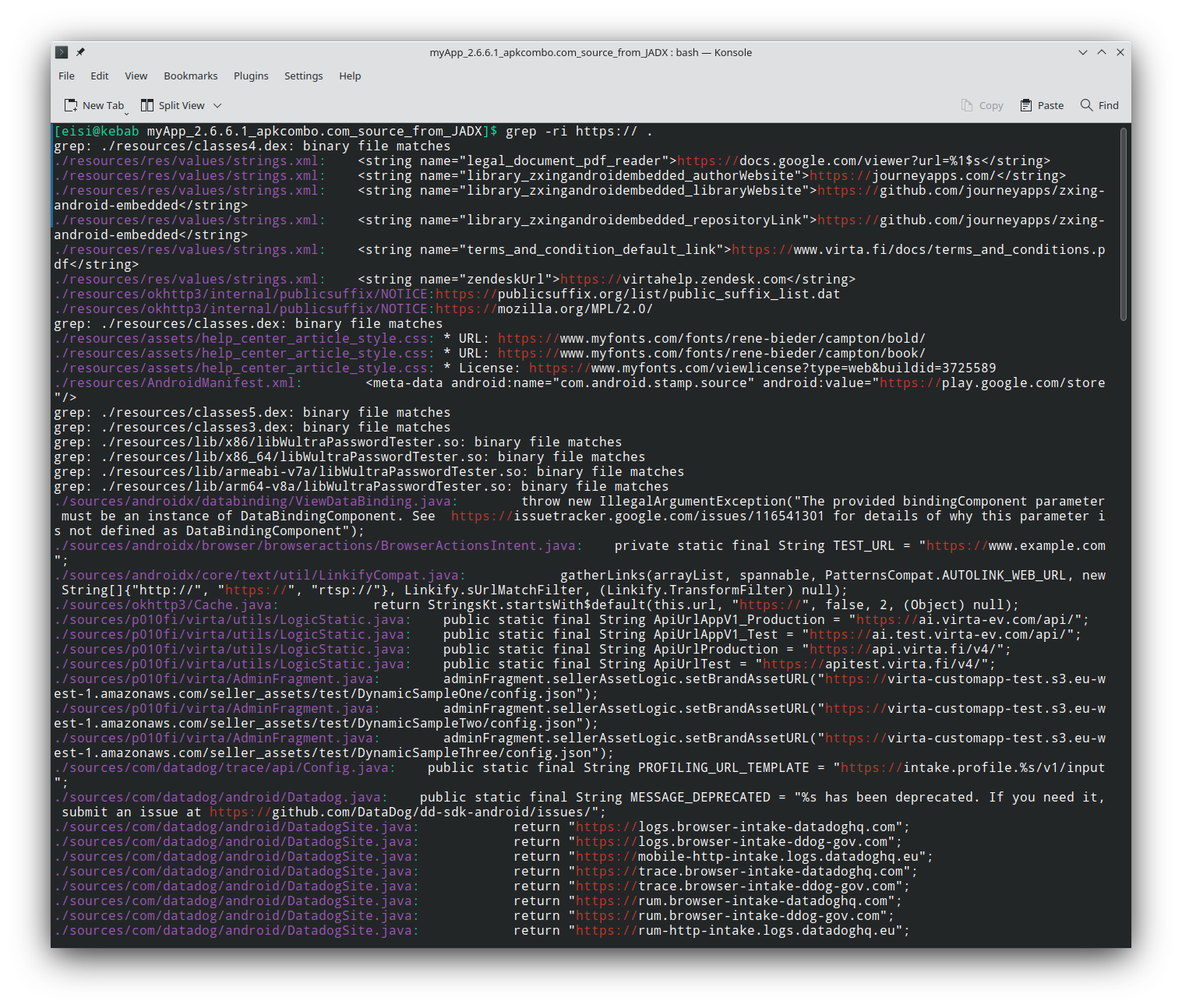The width and height of the screenshot is (1182, 1008).
Task: Open the Plugins menu
Action: [251, 76]
